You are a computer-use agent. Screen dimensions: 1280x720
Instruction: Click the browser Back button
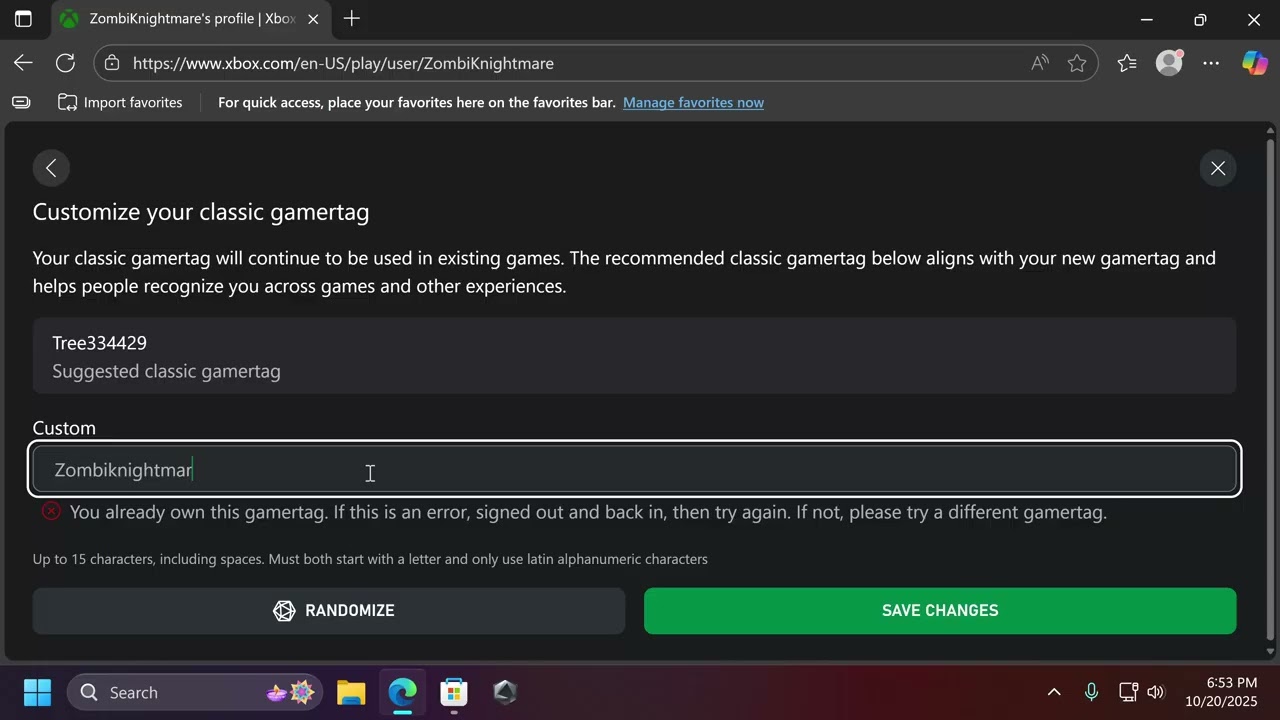coord(23,63)
